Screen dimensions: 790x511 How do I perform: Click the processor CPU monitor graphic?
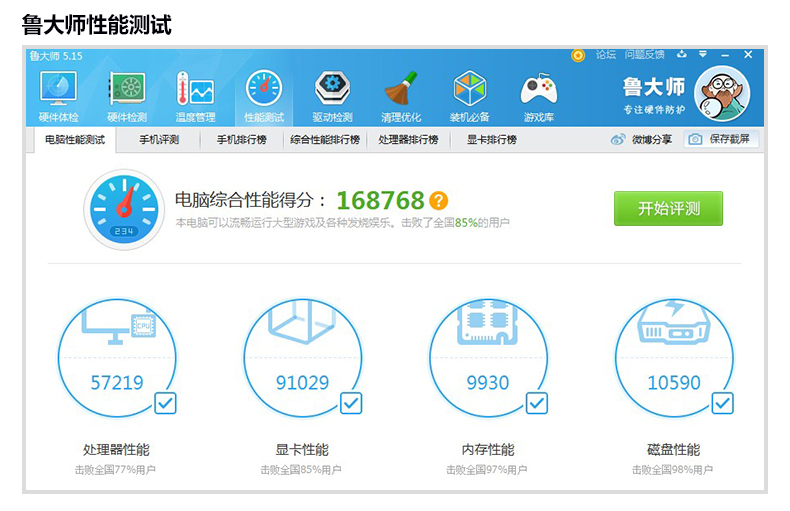pos(119,325)
